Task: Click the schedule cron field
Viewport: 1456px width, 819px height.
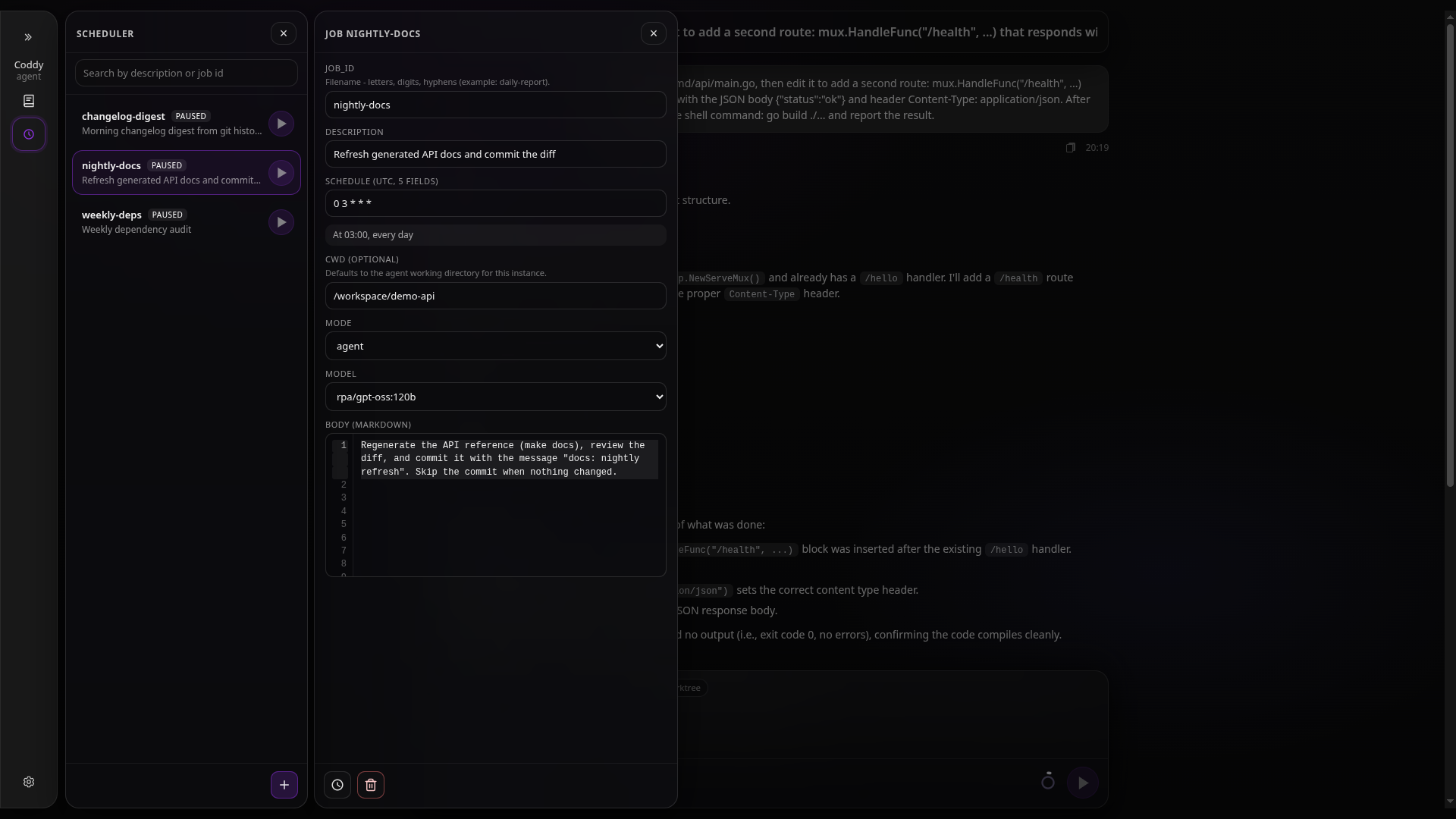Action: (496, 203)
